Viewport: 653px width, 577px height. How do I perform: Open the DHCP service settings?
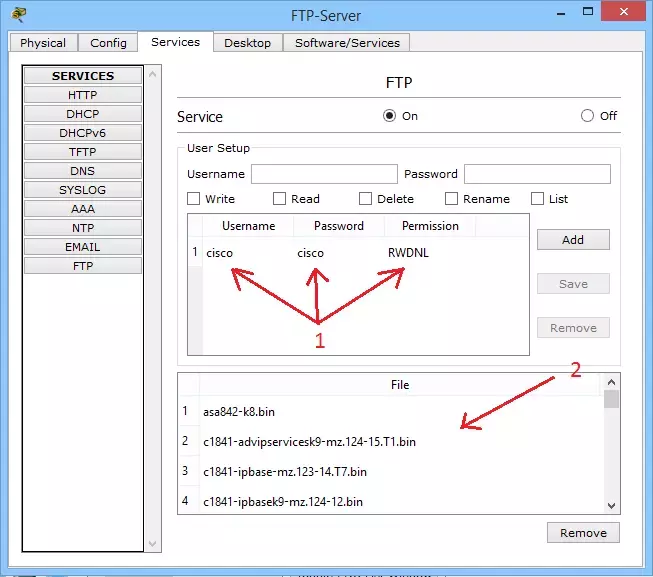pos(83,114)
